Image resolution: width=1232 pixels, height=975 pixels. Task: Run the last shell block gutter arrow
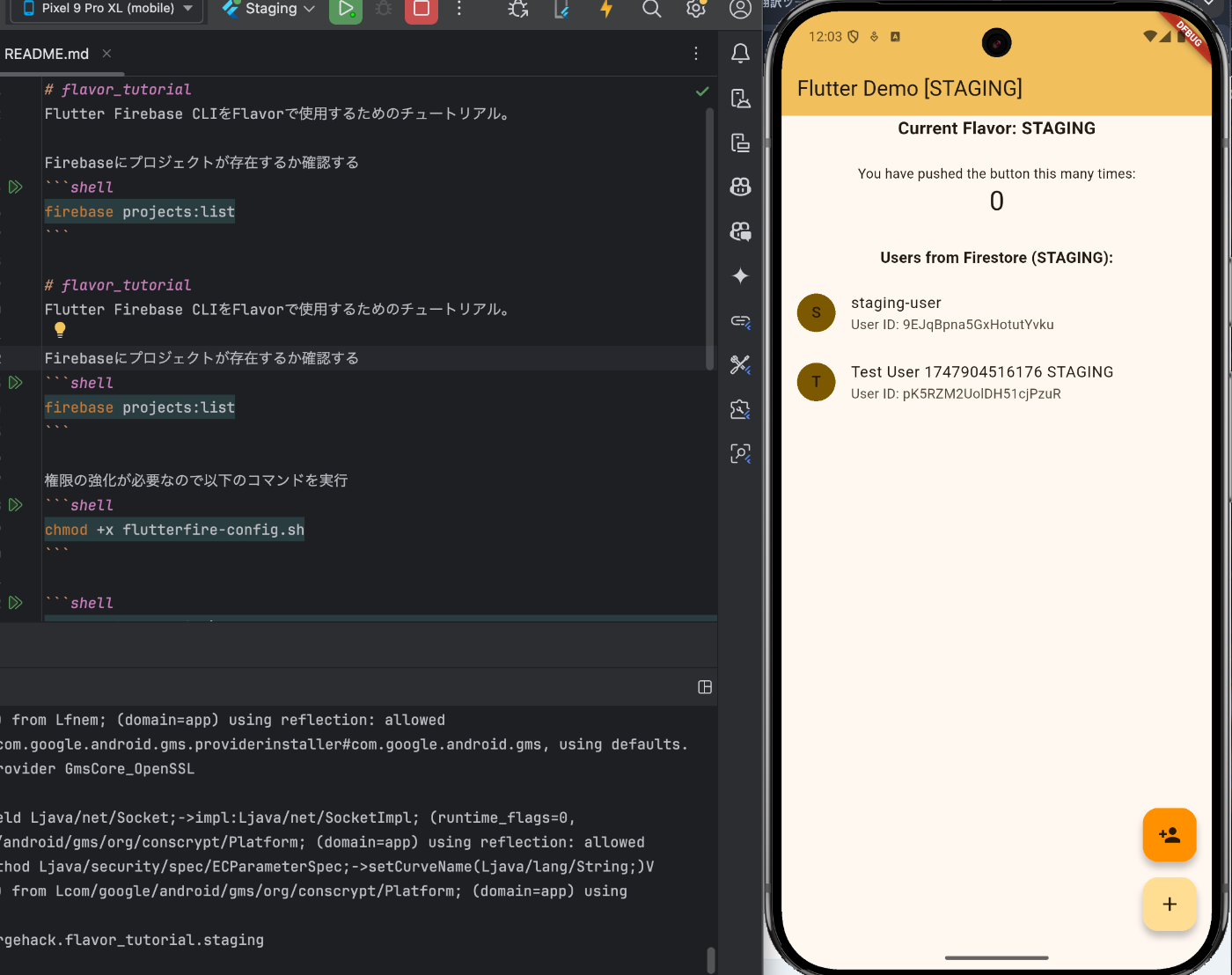click(x=16, y=603)
